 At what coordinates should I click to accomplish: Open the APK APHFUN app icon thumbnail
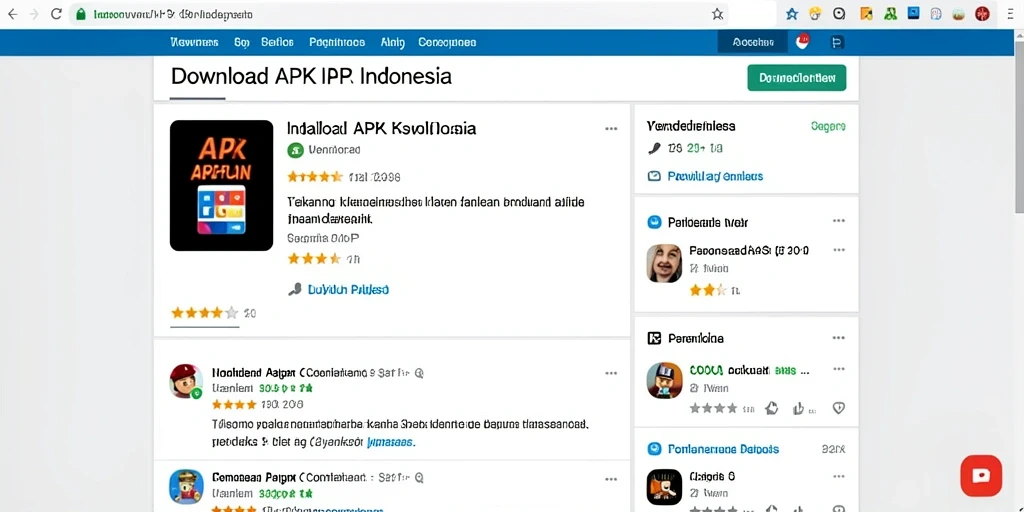point(221,185)
